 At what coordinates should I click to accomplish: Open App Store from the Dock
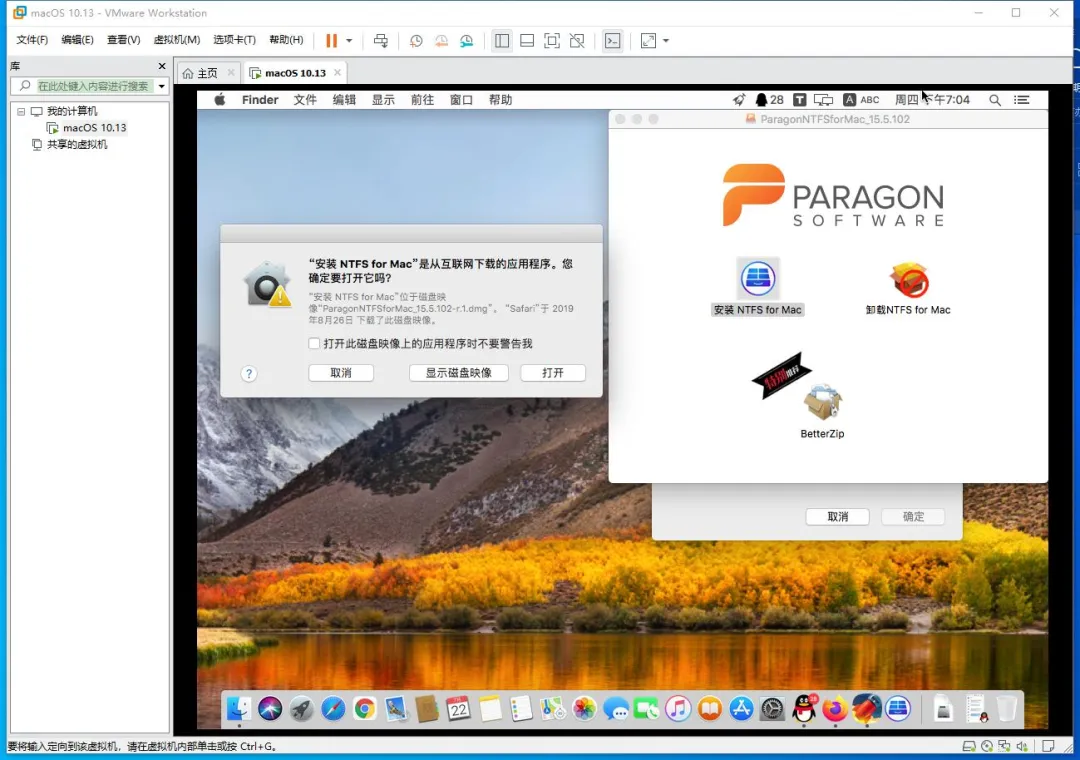click(741, 708)
